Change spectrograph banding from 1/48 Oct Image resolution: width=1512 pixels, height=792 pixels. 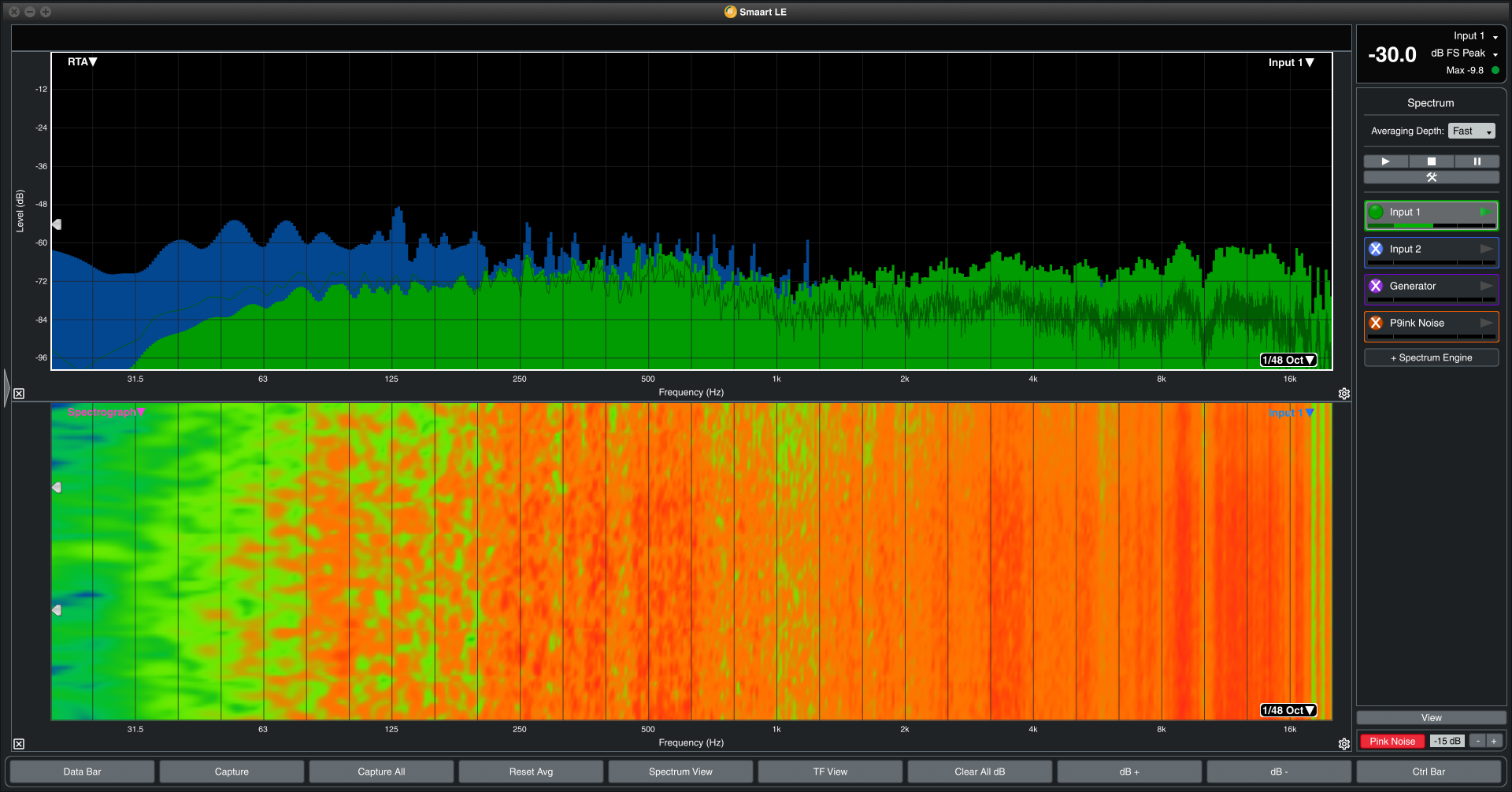[x=1288, y=710]
